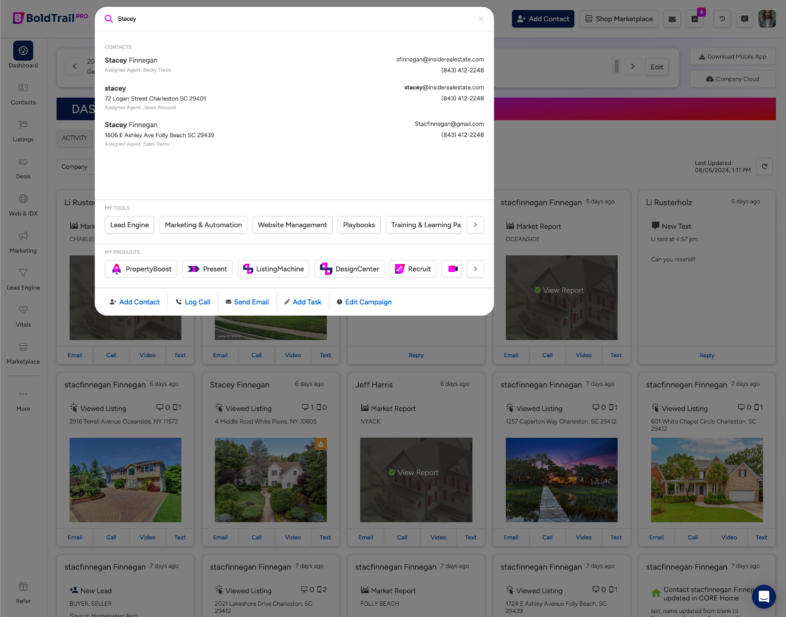Click Download Mobile App button
This screenshot has height=617, width=786.
pos(732,57)
